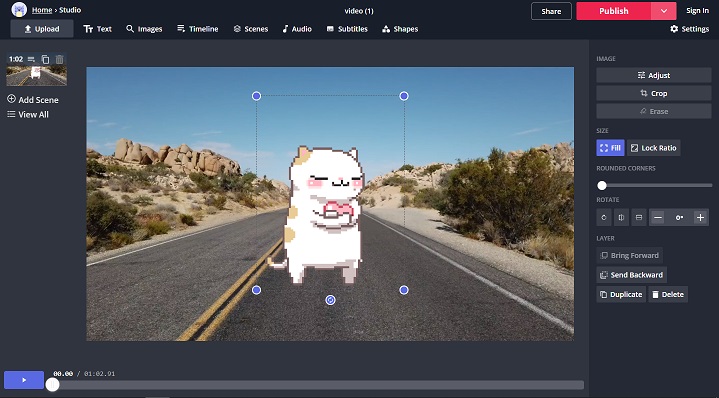Click the Rounded Corners slider handle
This screenshot has height=398, width=719.
pos(602,185)
